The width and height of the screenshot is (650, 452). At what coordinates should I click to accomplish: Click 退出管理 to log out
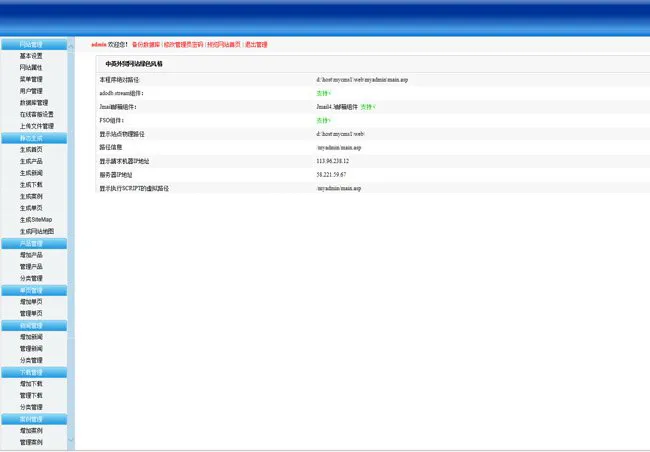[256, 45]
